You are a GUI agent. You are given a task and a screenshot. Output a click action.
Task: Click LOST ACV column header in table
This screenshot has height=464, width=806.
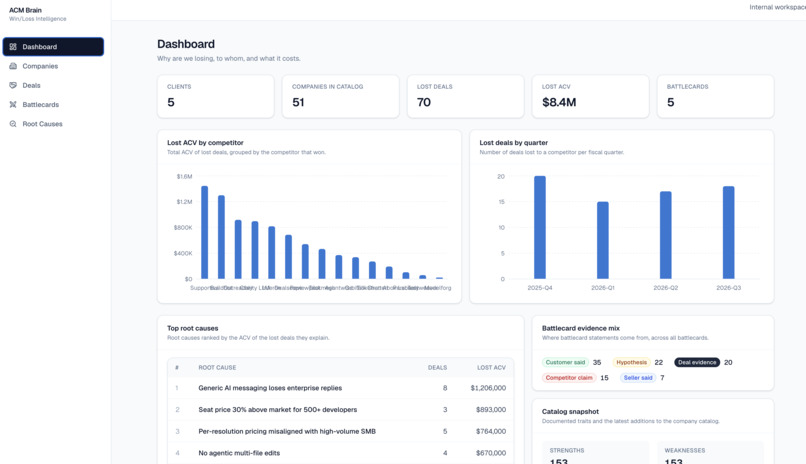(x=491, y=367)
